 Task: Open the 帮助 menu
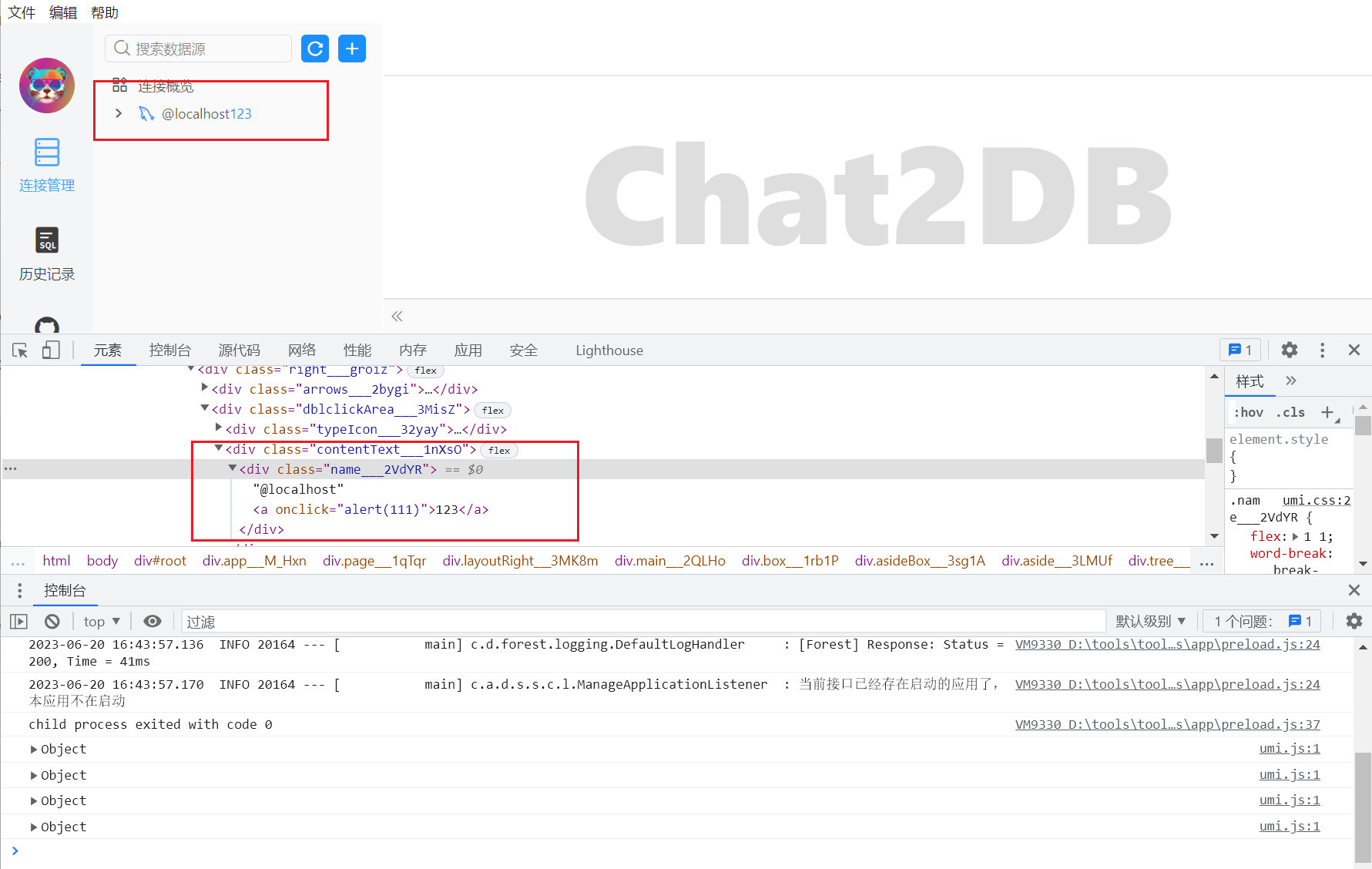coord(104,12)
